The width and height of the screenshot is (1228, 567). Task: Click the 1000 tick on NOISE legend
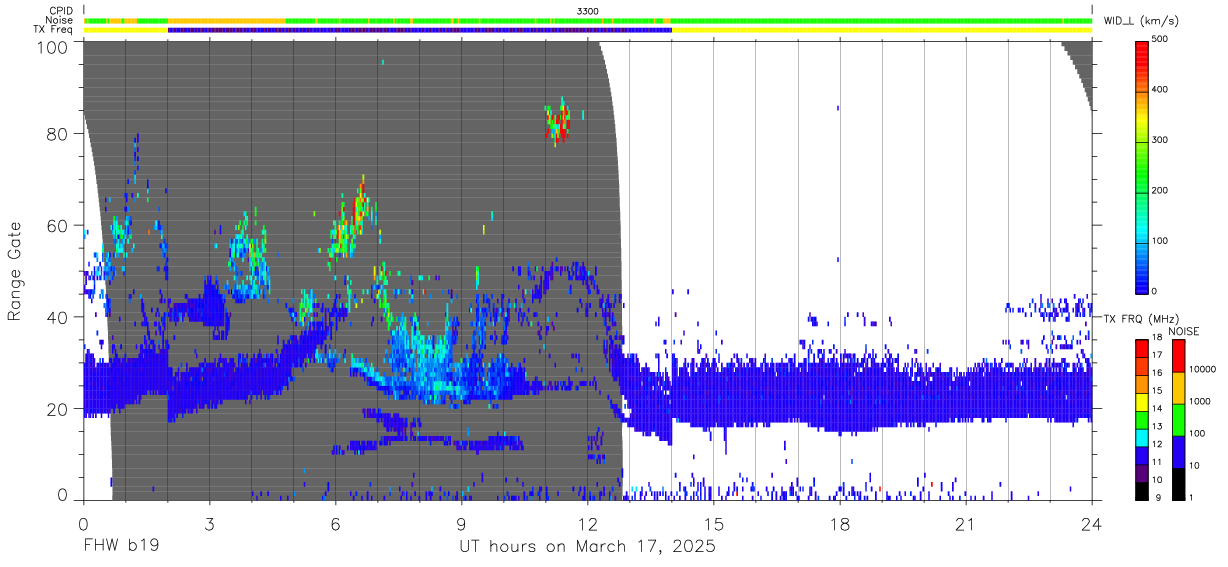[x=1200, y=402]
